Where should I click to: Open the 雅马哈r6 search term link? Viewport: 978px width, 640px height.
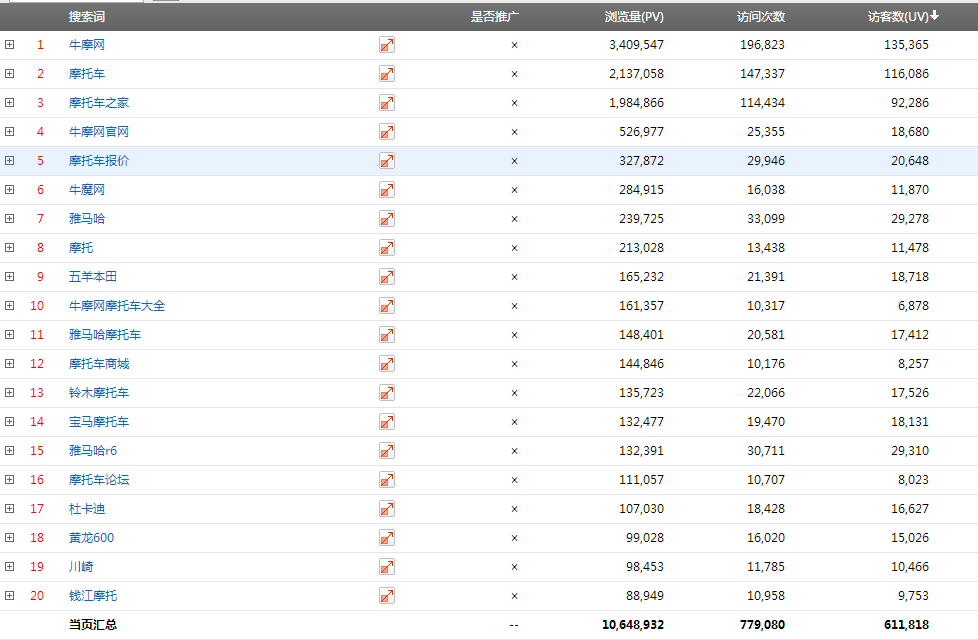93,451
